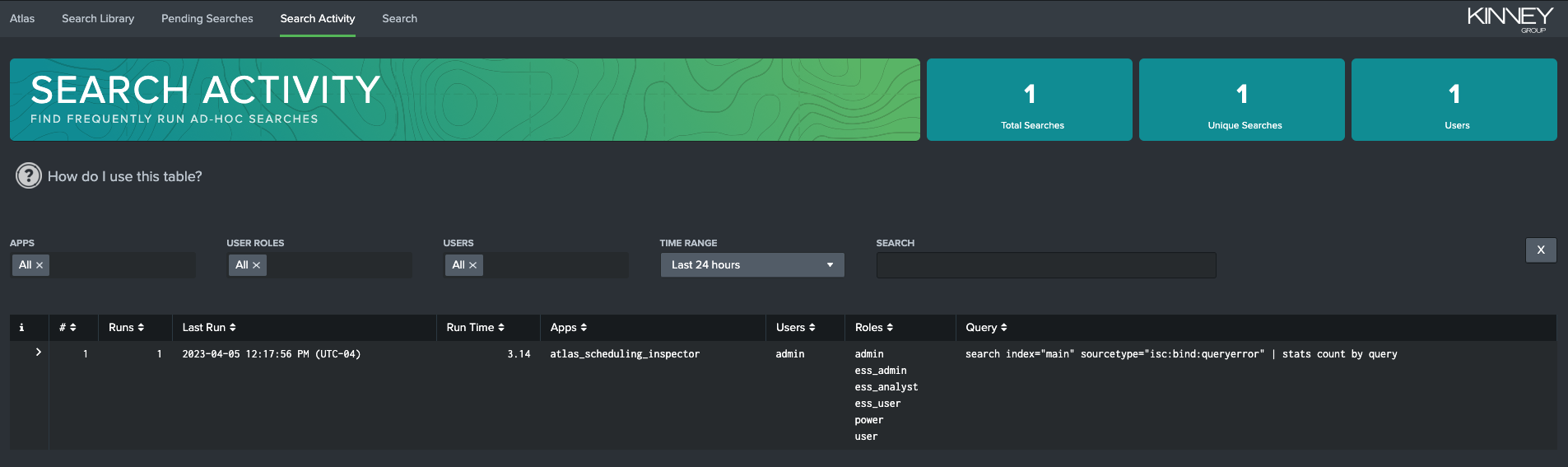Click inside the Apps multiselect field
Screen dimensions: 1568x467
[x=103, y=264]
